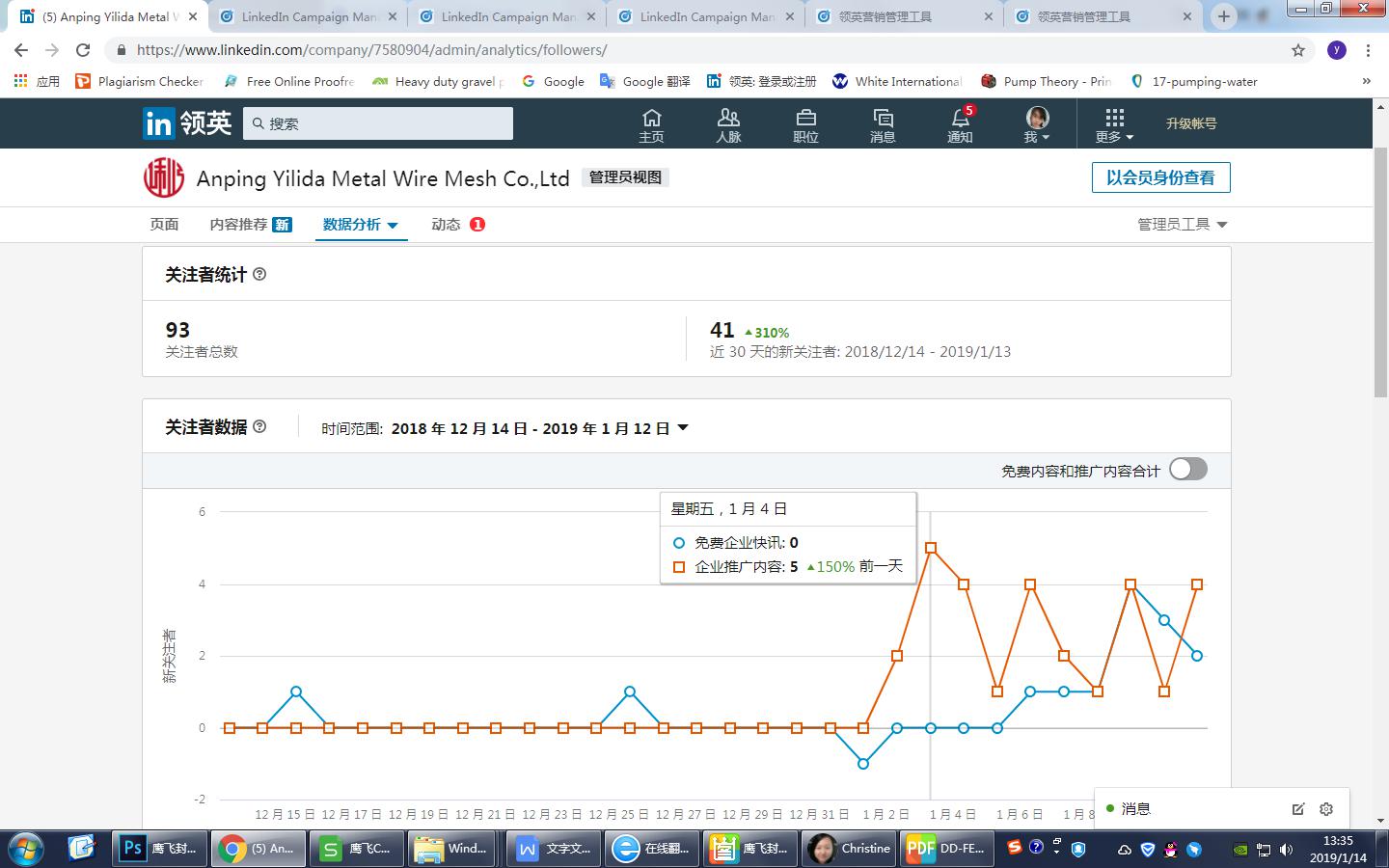The height and width of the screenshot is (868, 1389).
Task: Open the 管理员工具 dropdown
Action: [x=1182, y=225]
